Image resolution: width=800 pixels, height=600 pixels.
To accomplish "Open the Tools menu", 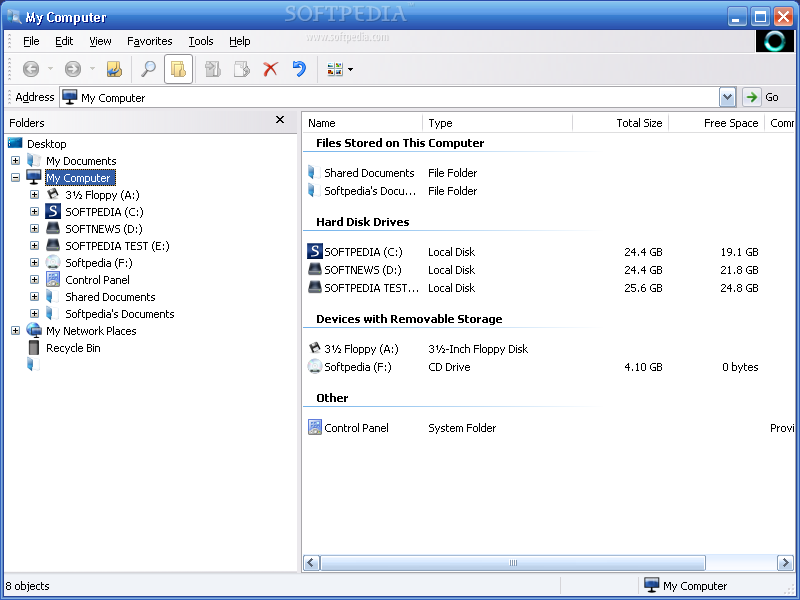I will pos(201,41).
